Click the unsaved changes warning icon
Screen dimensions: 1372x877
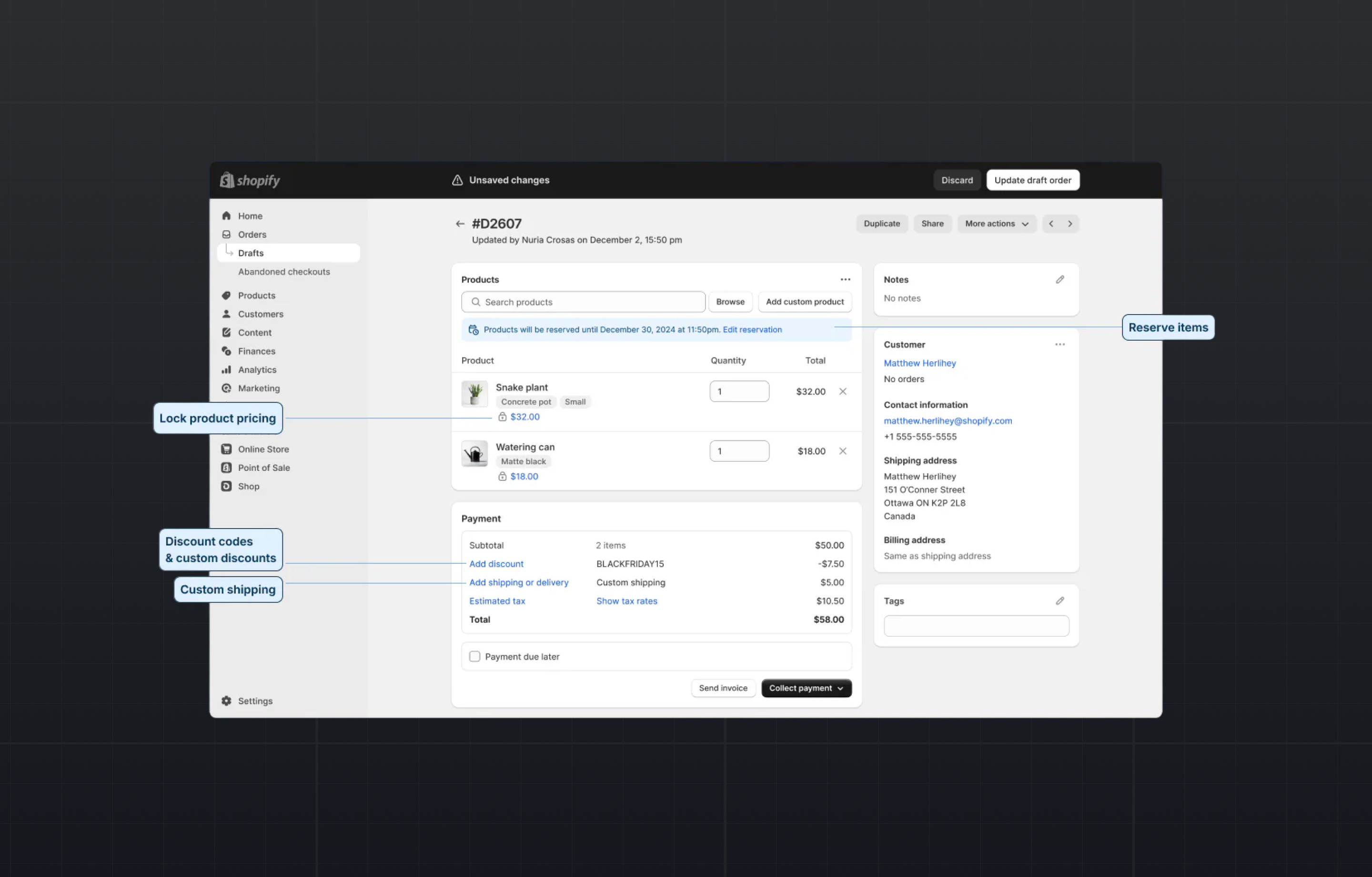coord(457,180)
